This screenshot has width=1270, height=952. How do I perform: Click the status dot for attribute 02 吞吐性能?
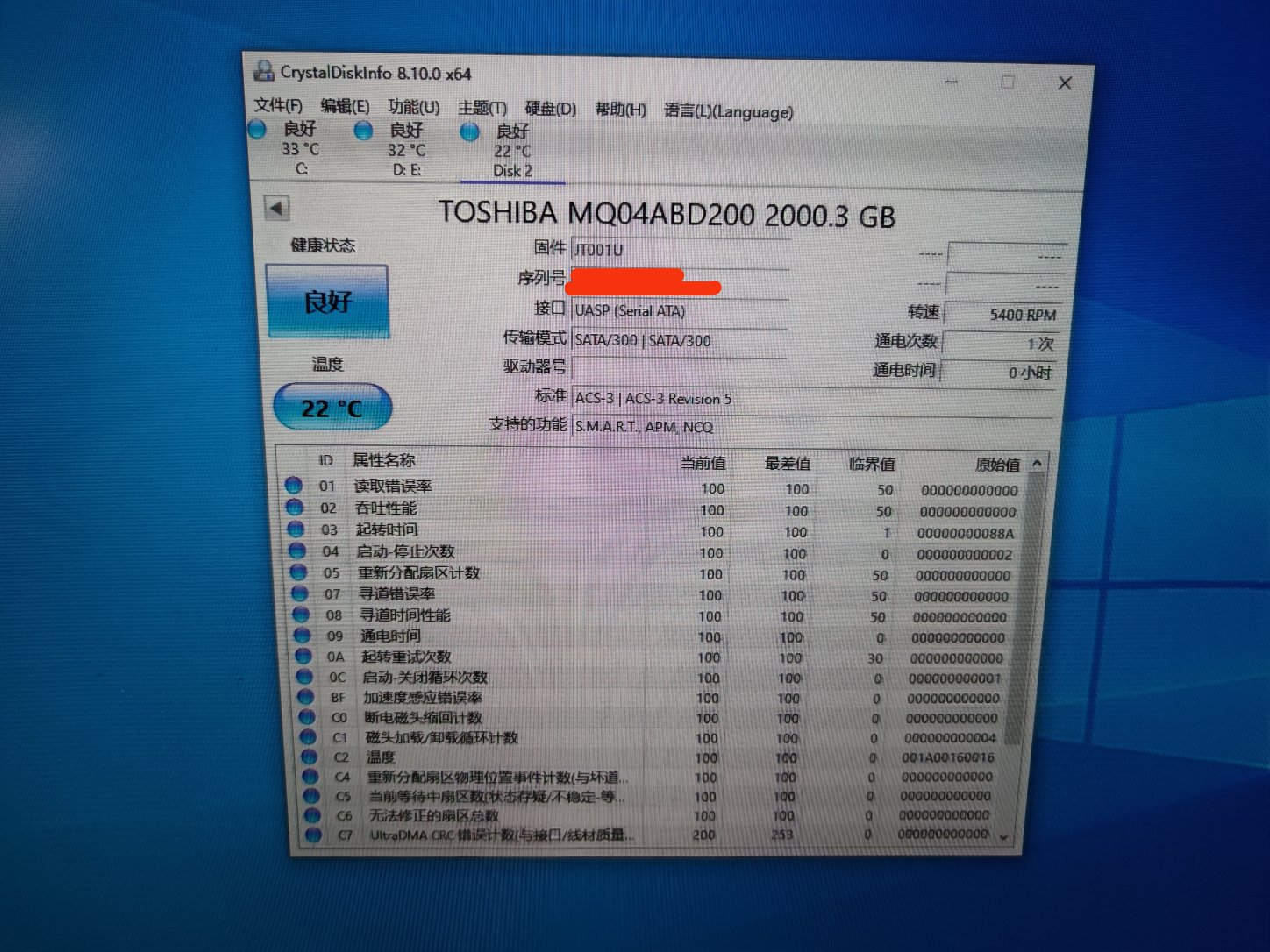coord(295,507)
